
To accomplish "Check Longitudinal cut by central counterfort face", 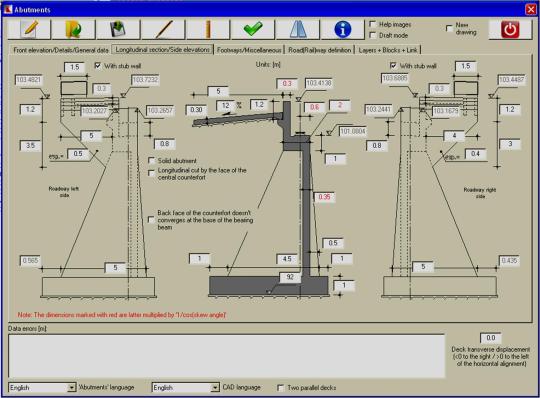I will point(151,173).
